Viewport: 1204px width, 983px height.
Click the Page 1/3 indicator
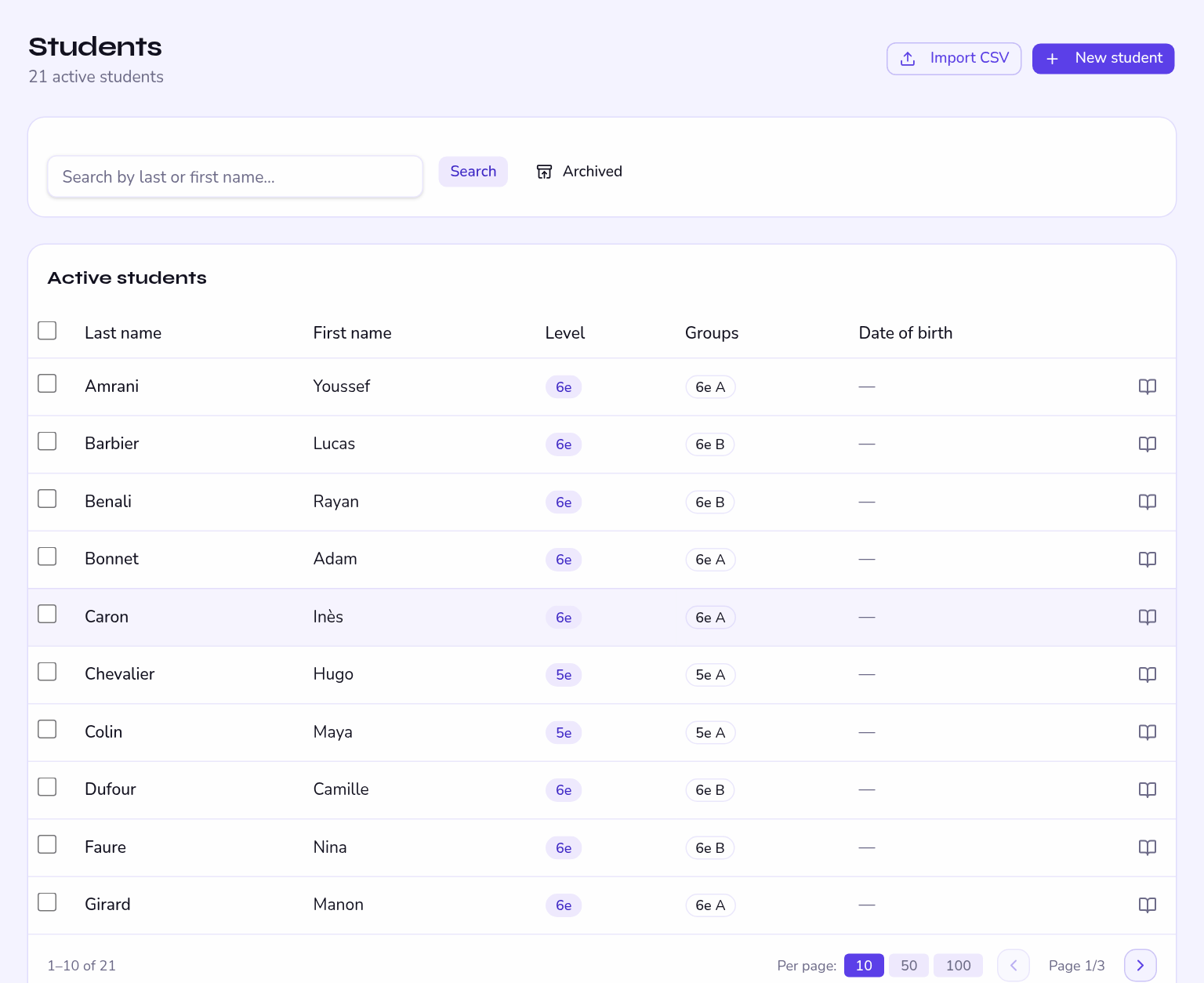[1076, 966]
